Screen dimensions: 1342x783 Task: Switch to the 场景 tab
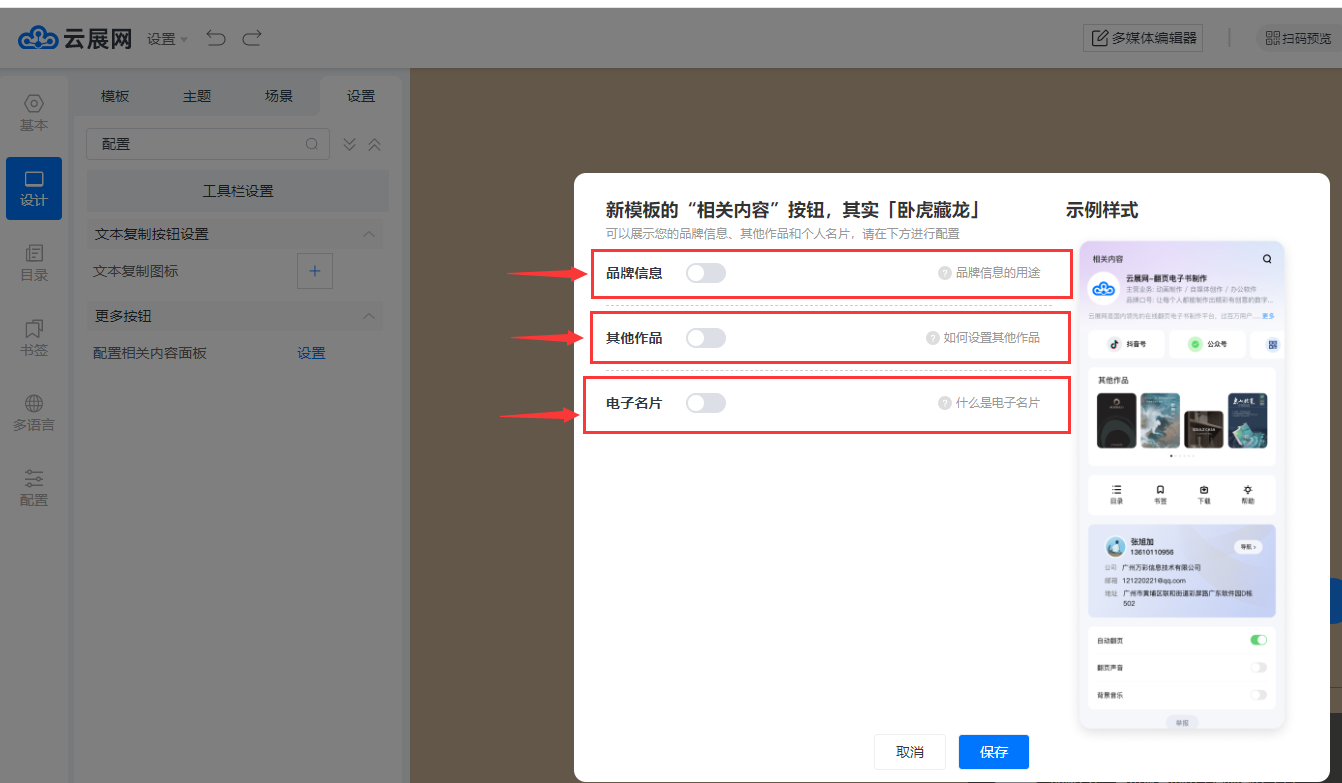tap(279, 96)
